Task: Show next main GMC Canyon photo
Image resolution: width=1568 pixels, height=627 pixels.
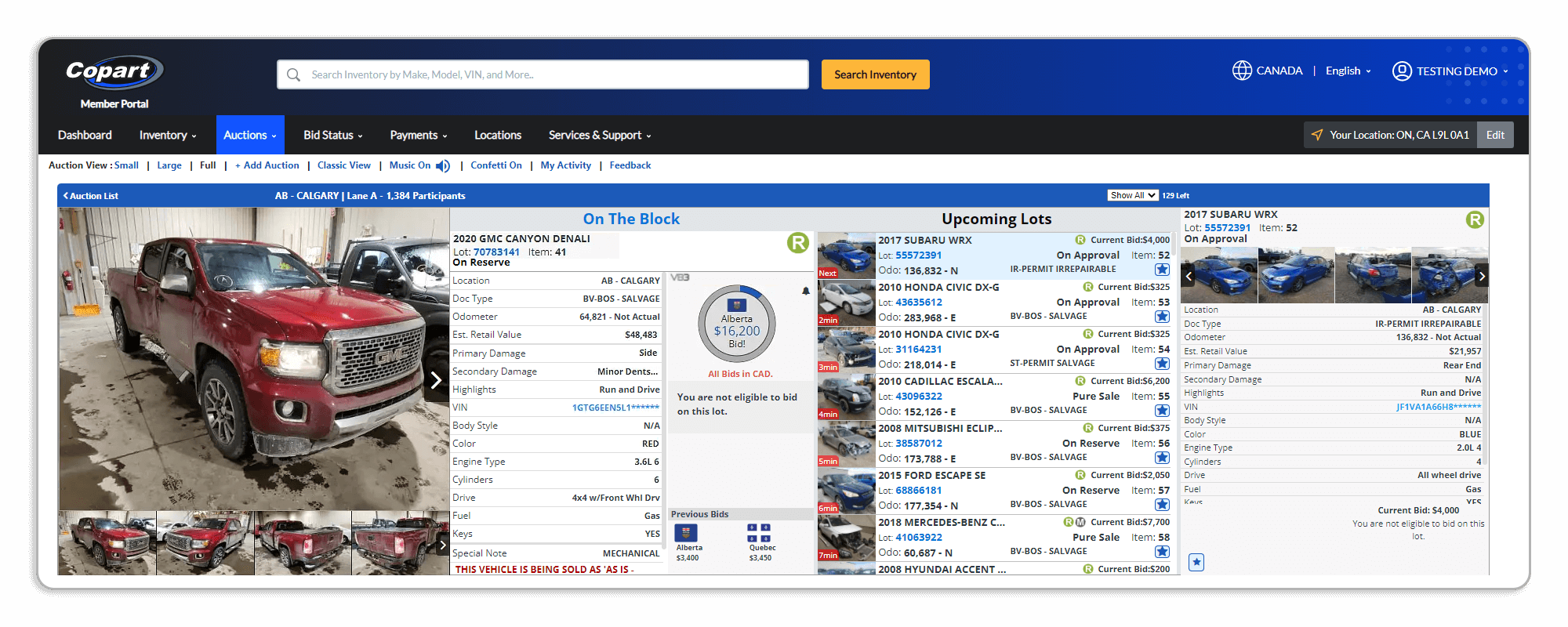Action: click(x=436, y=380)
